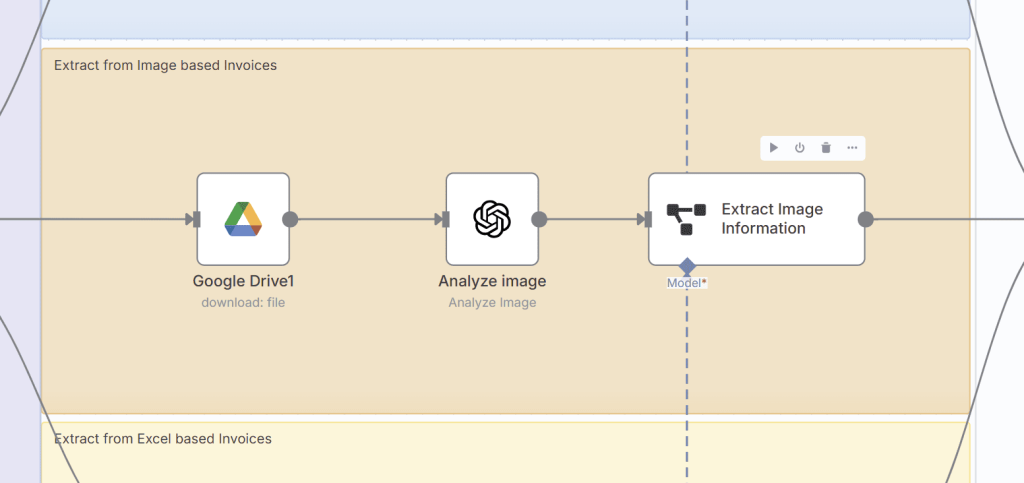Click the Extract Image Information title text
The width and height of the screenshot is (1024, 483).
[x=771, y=219]
